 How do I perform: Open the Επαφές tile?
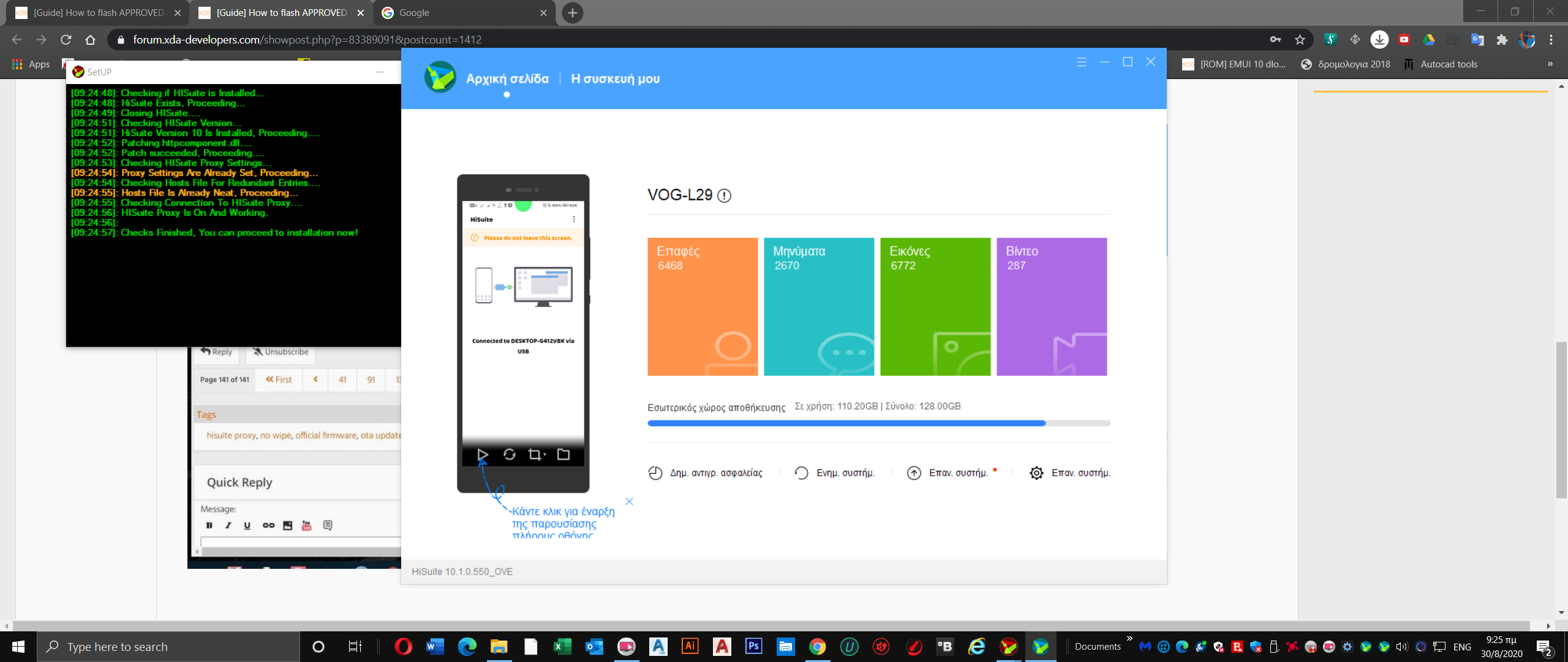(703, 306)
